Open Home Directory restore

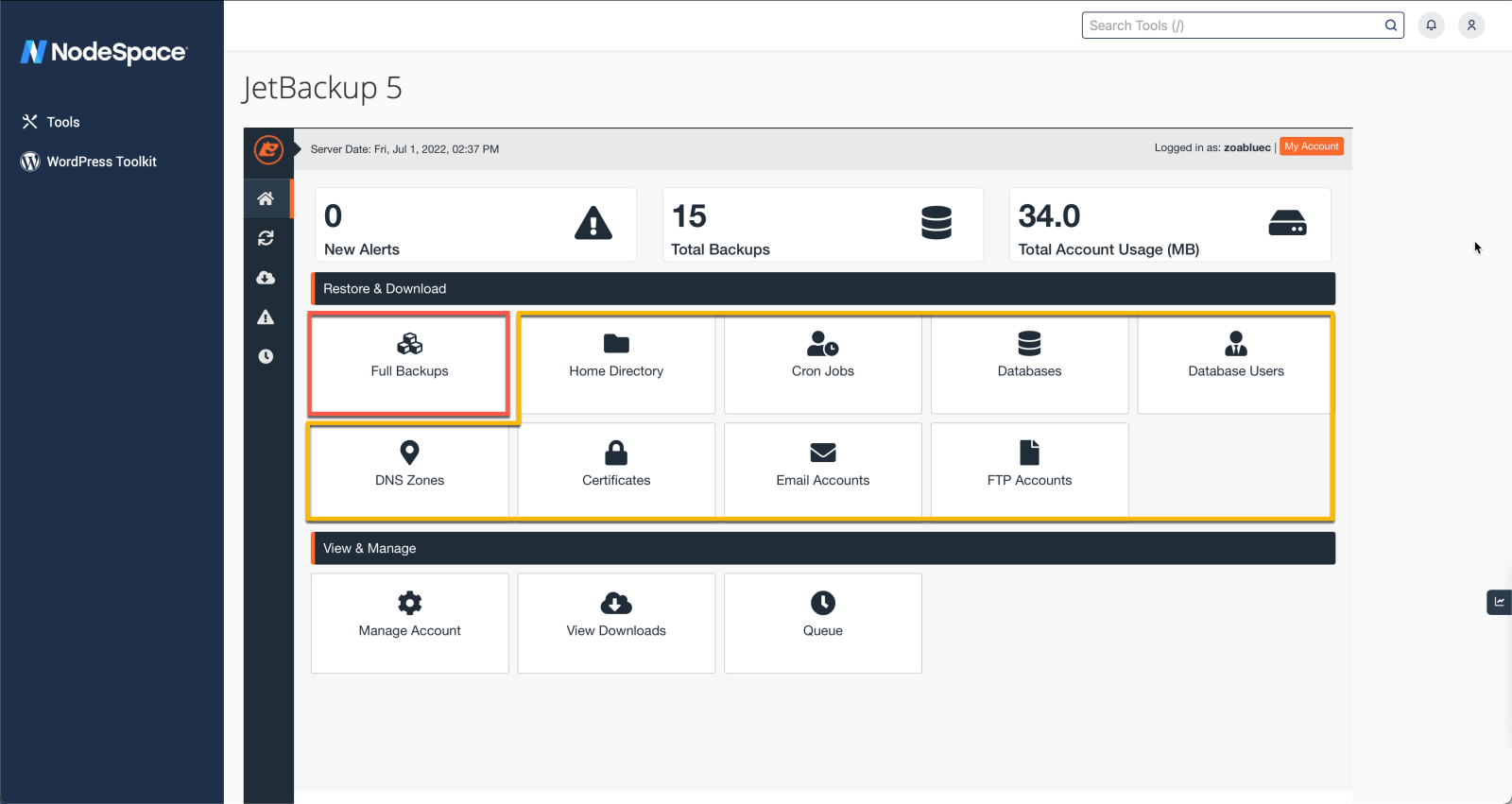pos(616,364)
